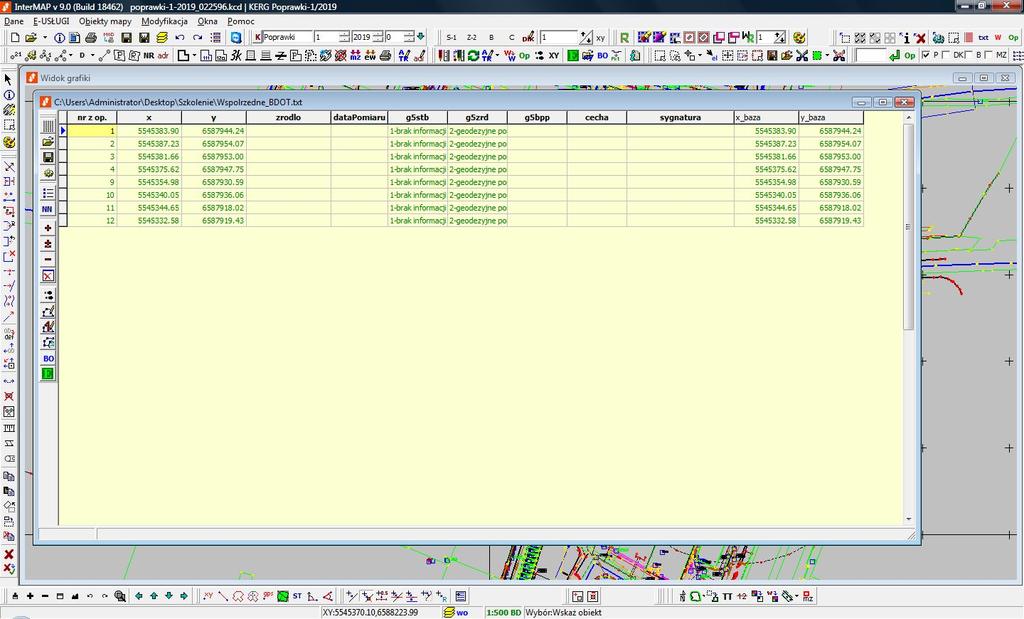This screenshot has width=1024, height=619.
Task: Open the Modyfikacja menu
Action: (165, 21)
